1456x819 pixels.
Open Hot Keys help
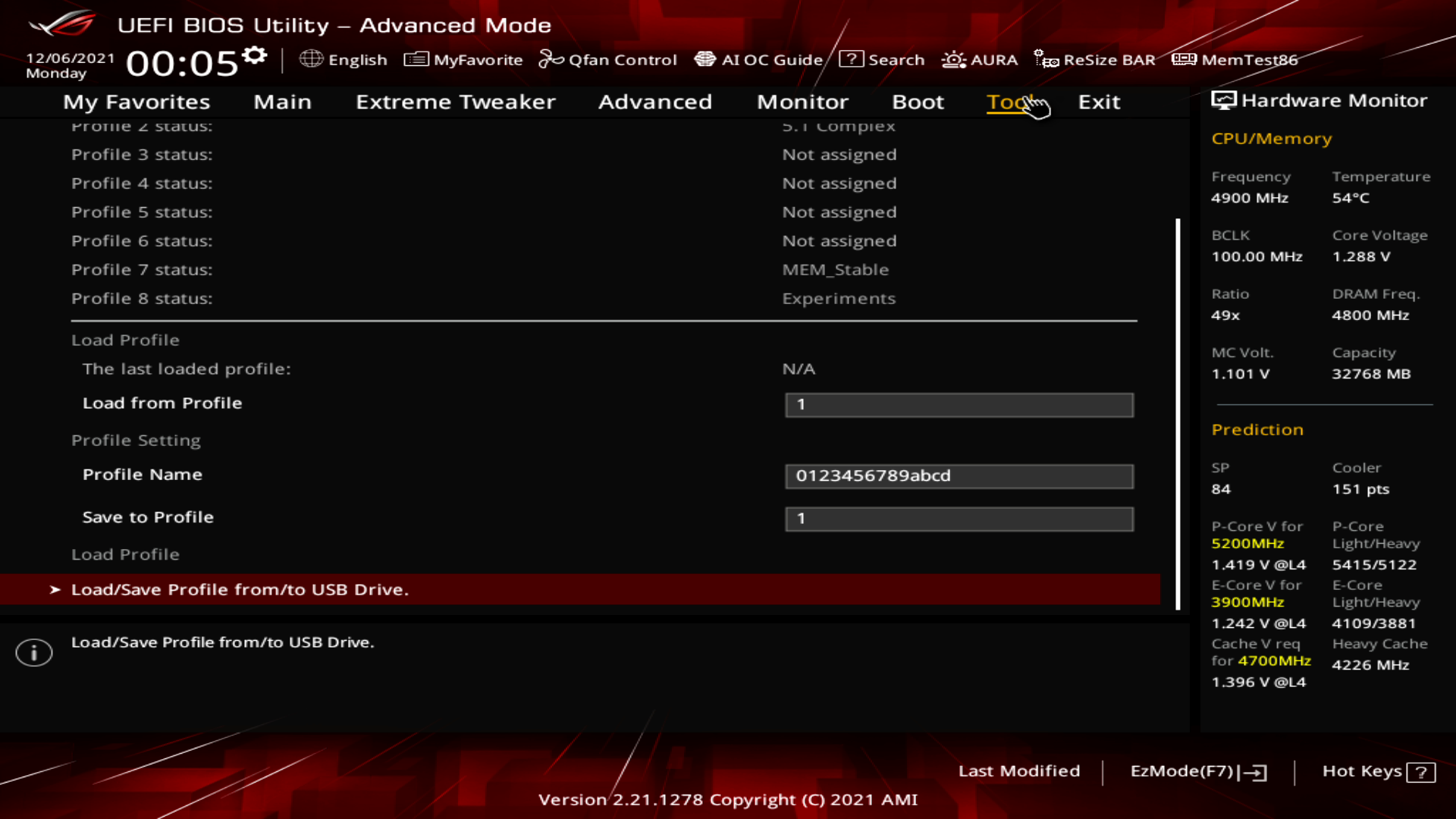[x=1378, y=771]
